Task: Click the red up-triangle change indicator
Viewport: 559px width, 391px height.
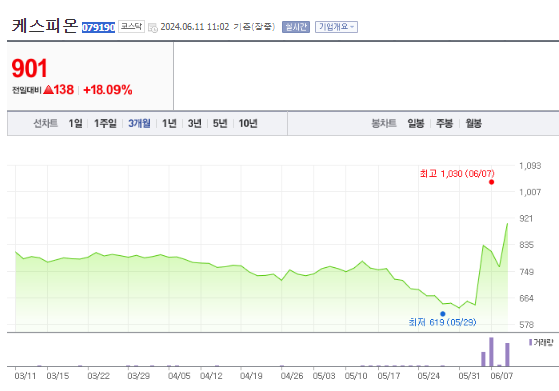Action: 48,89
